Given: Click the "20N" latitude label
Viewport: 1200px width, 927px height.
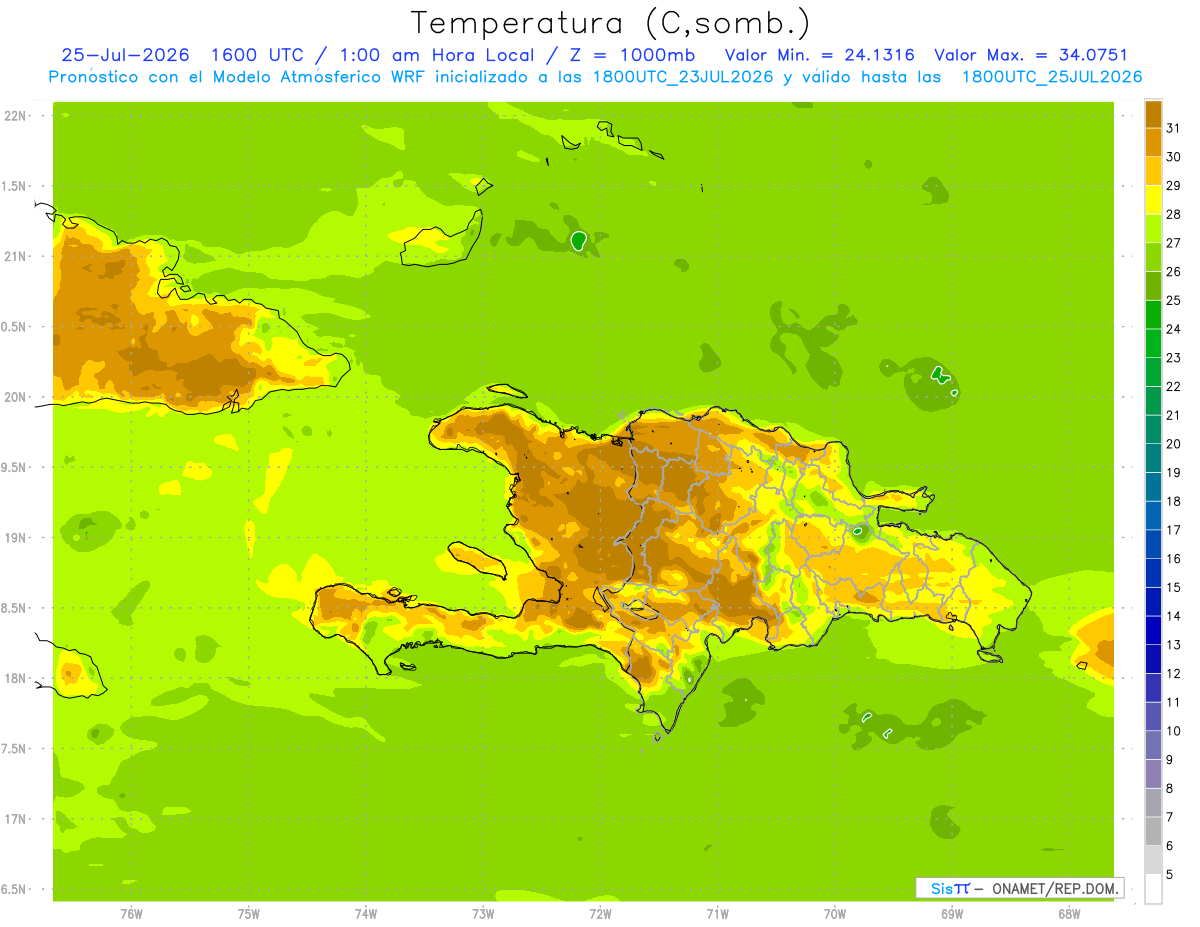Looking at the screenshot, I should tap(15, 397).
